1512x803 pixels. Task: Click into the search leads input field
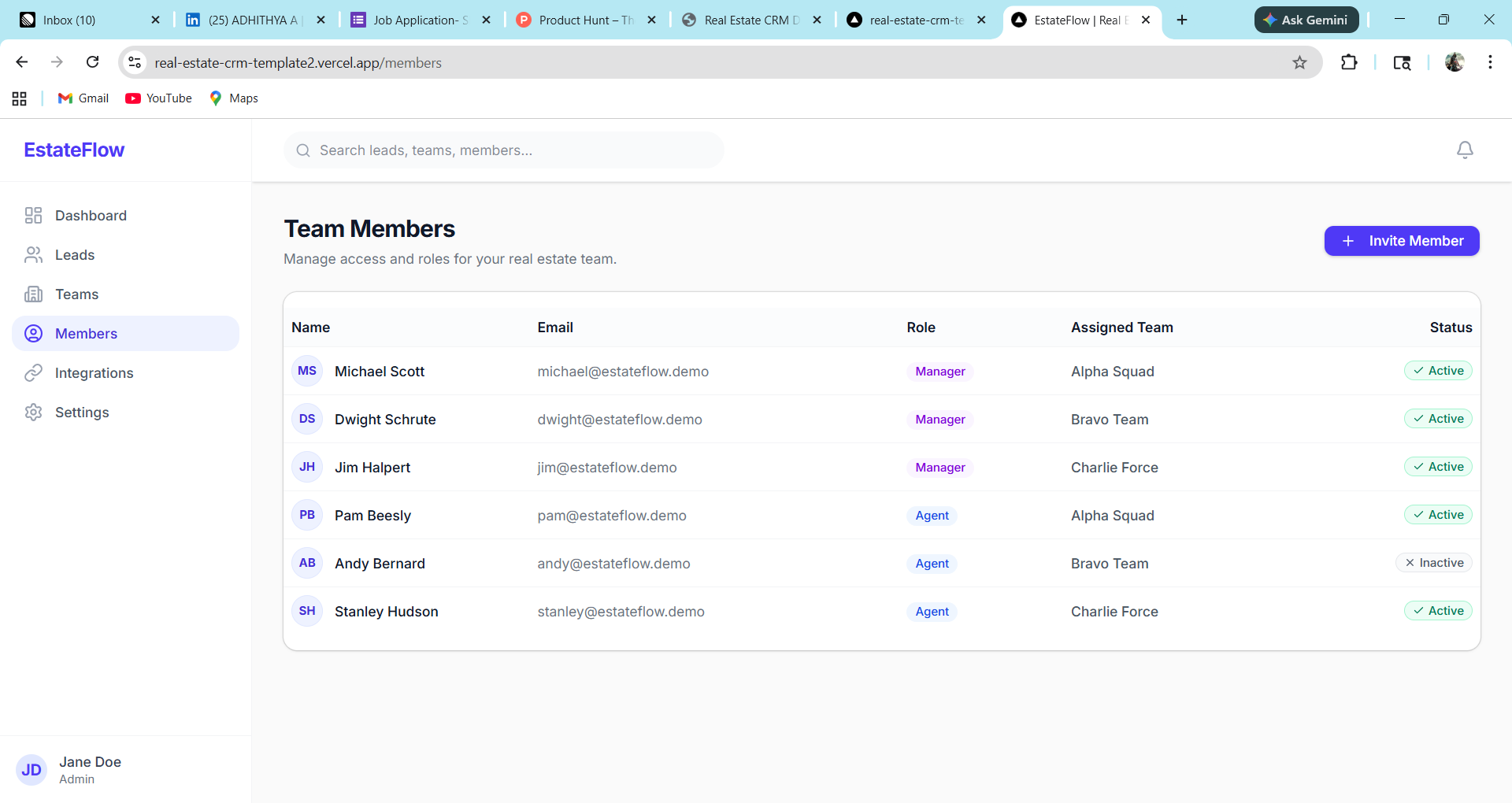(504, 150)
